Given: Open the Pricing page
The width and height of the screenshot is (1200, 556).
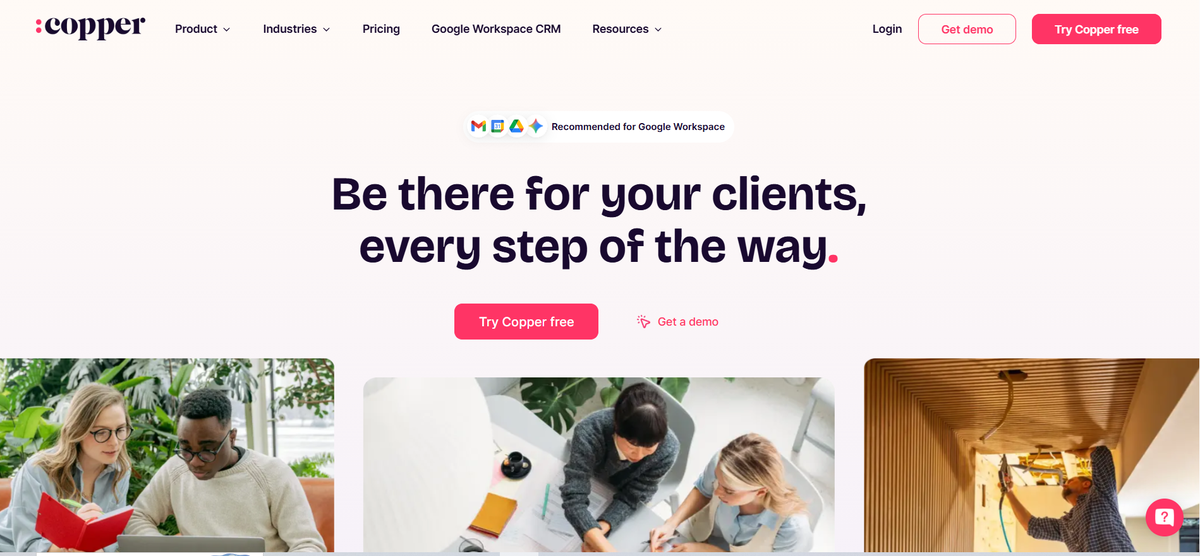Looking at the screenshot, I should click(381, 29).
